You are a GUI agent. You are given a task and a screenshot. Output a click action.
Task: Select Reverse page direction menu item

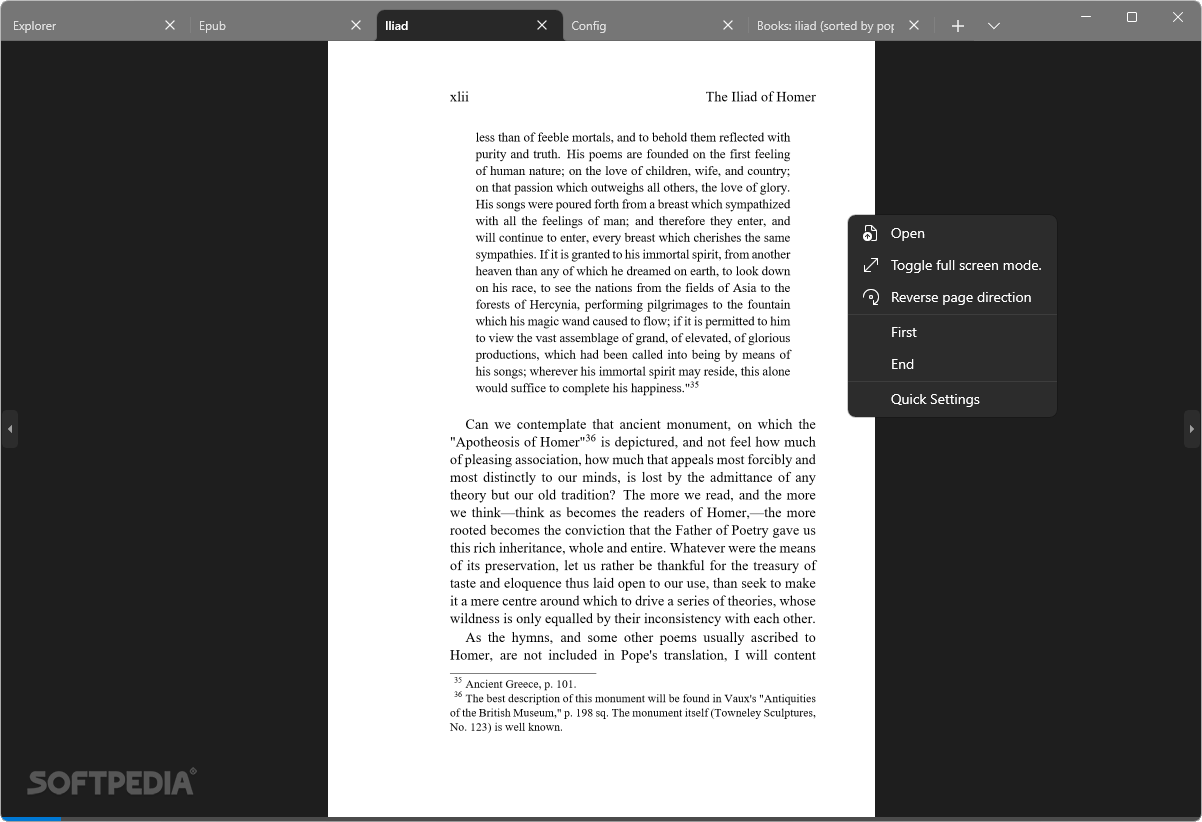point(952,297)
